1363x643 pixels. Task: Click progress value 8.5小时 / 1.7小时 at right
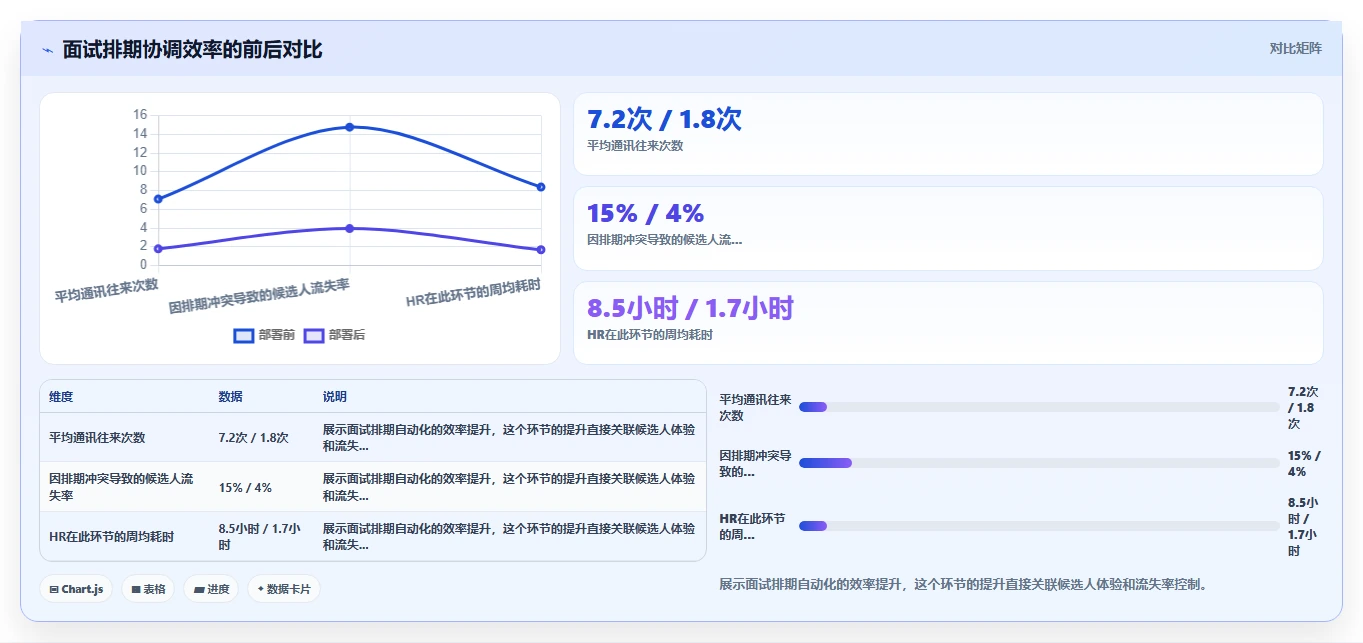click(x=1303, y=526)
